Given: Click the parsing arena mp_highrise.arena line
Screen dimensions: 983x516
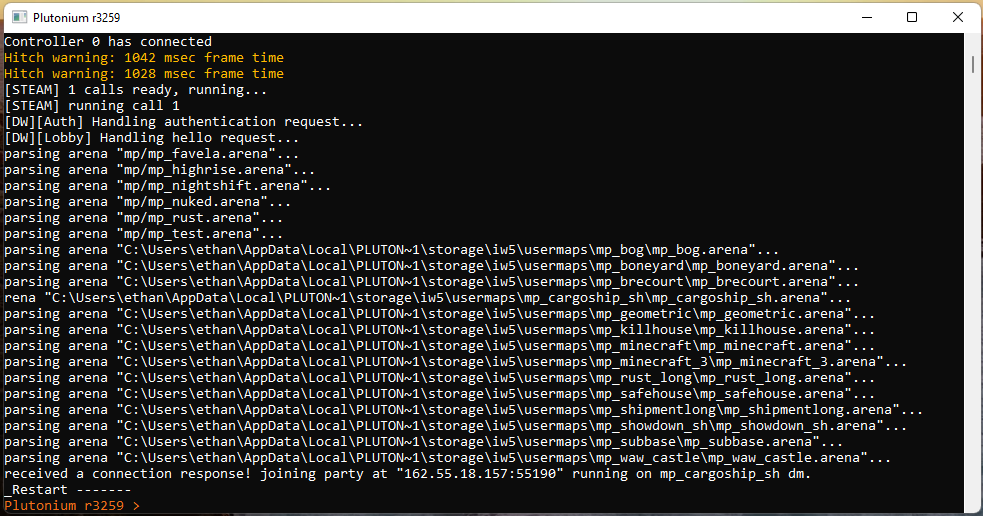Looking at the screenshot, I should 159,169.
